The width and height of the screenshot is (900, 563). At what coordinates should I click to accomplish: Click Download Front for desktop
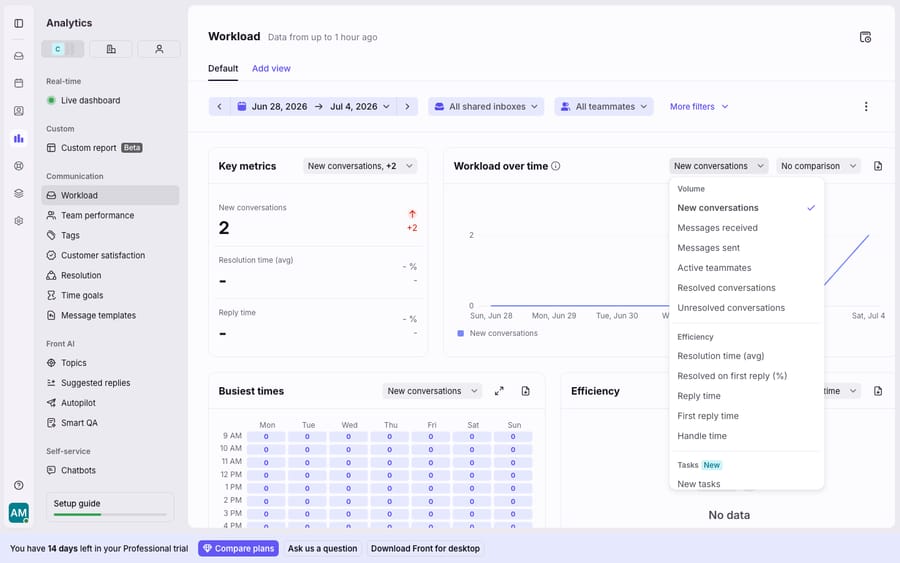425,549
